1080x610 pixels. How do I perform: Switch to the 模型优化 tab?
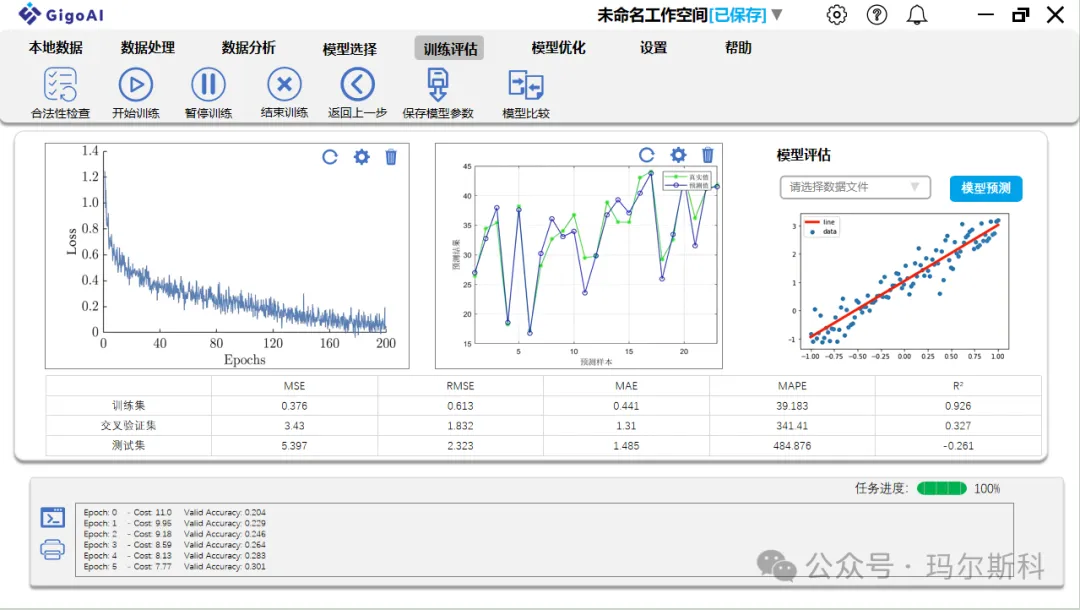pos(558,48)
